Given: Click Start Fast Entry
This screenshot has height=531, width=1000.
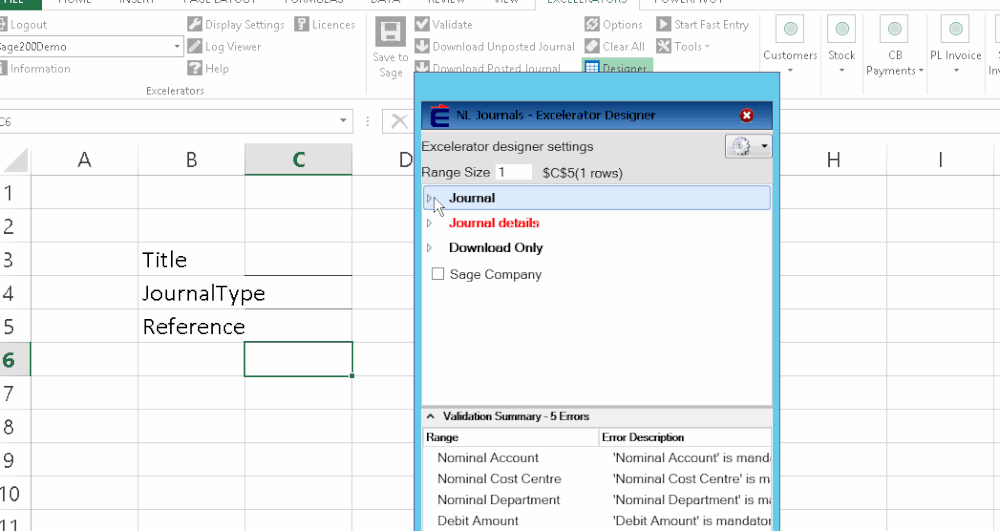Looking at the screenshot, I should click(x=703, y=25).
